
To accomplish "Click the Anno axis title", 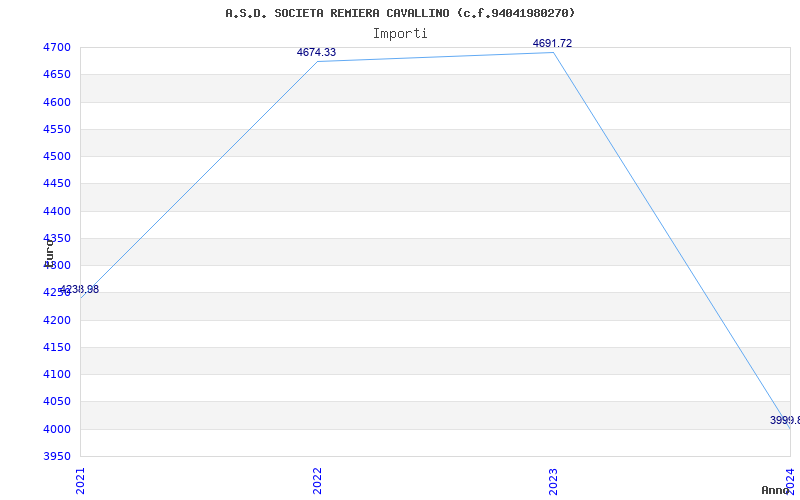I will pos(775,490).
